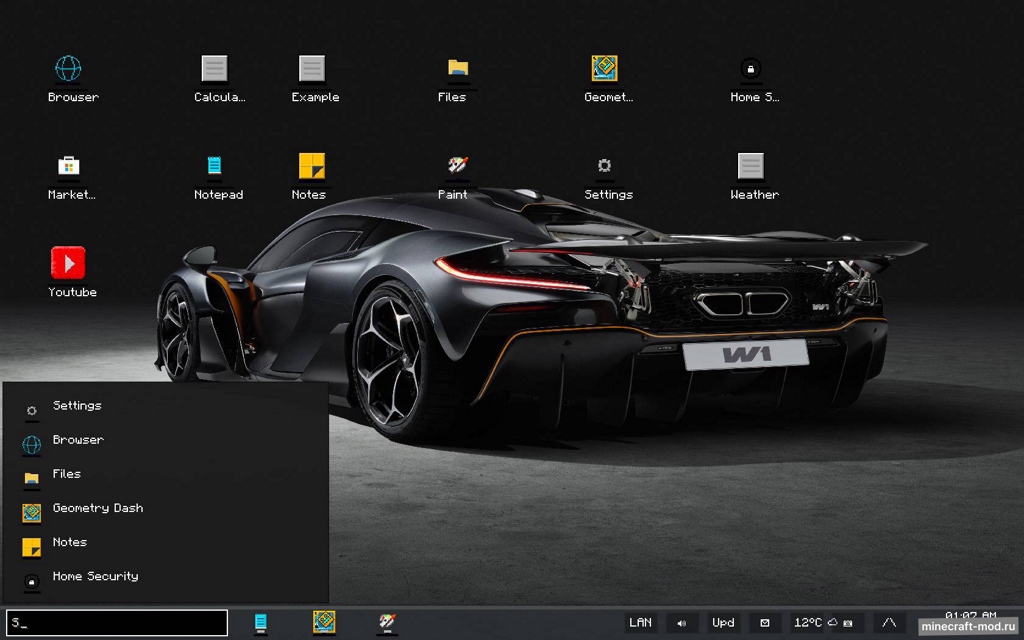
Task: Select Settings in the search results
Action: 77,406
